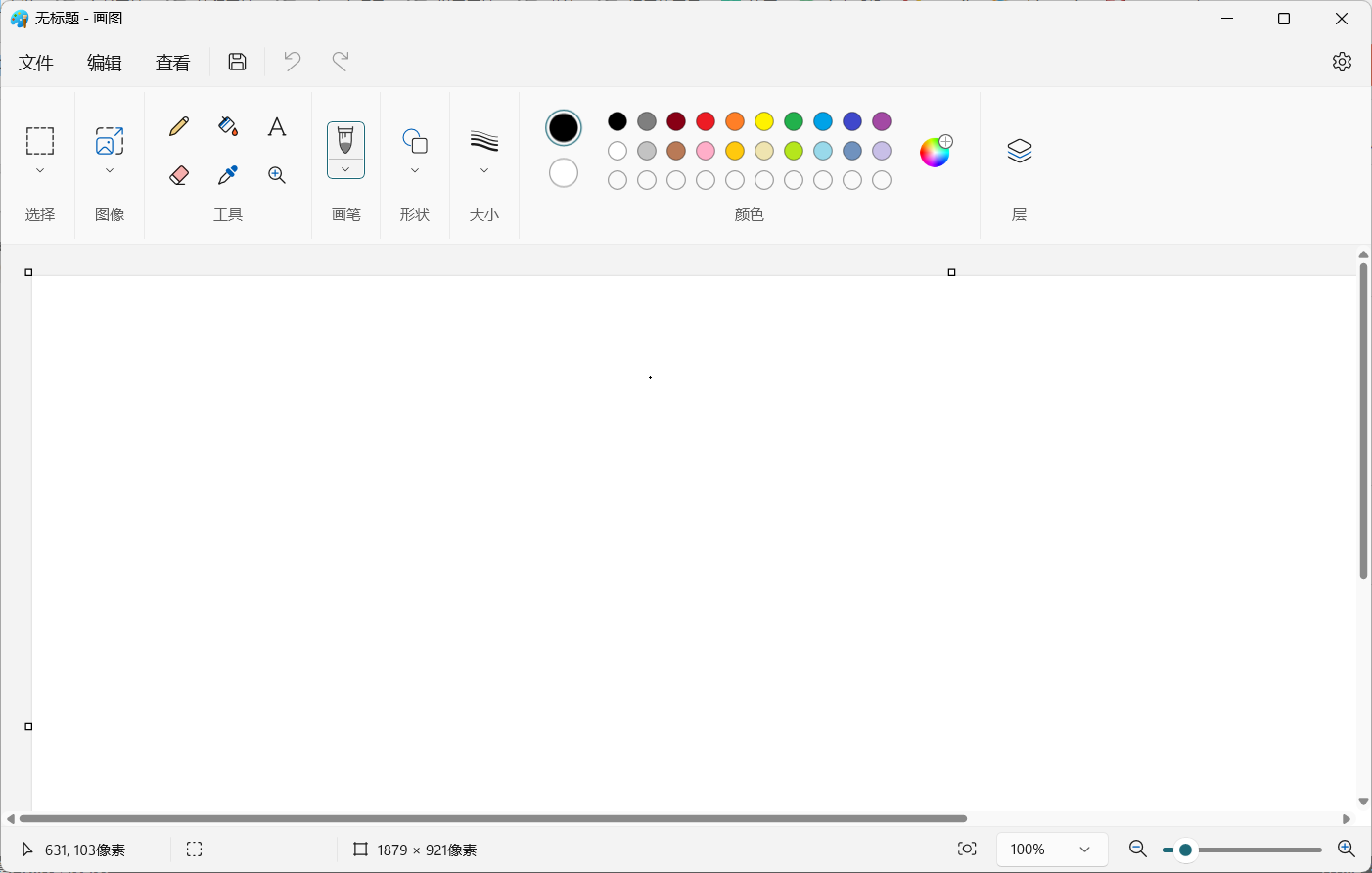Image resolution: width=1372 pixels, height=873 pixels.
Task: Click the canvas left-middle resize handle
Action: click(28, 726)
